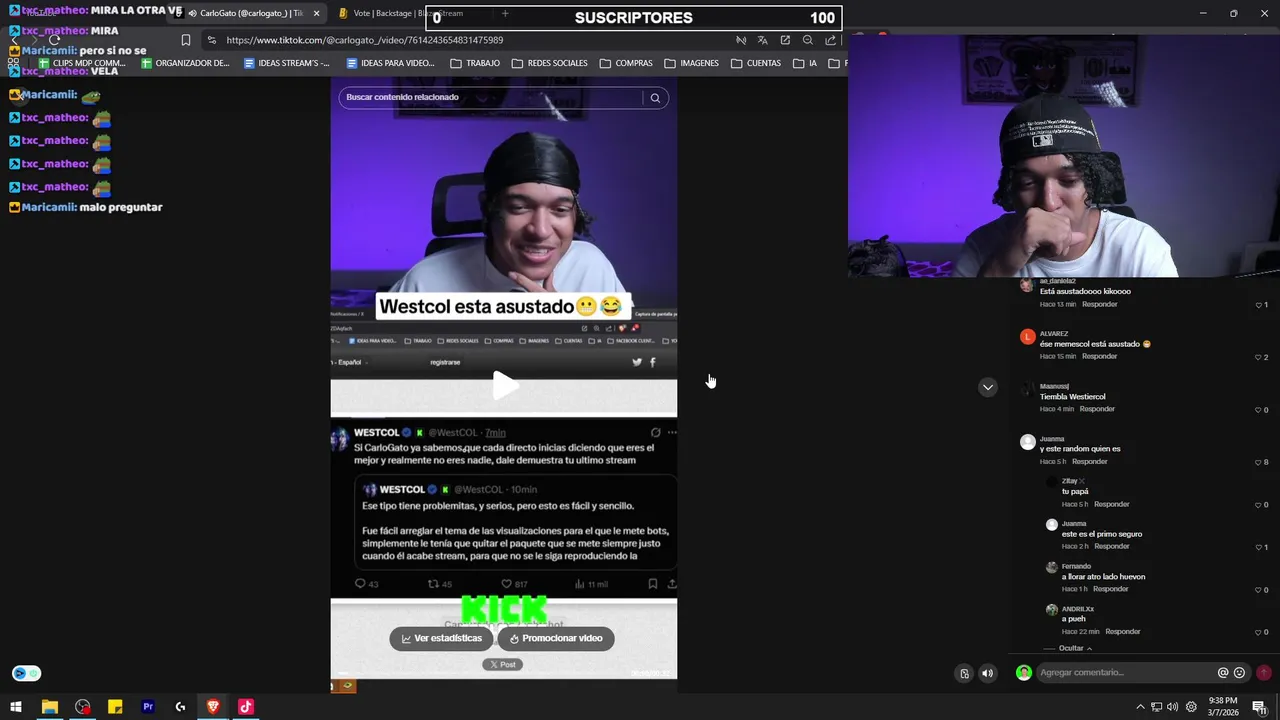
Task: Open Windows Start menu
Action: (16, 707)
